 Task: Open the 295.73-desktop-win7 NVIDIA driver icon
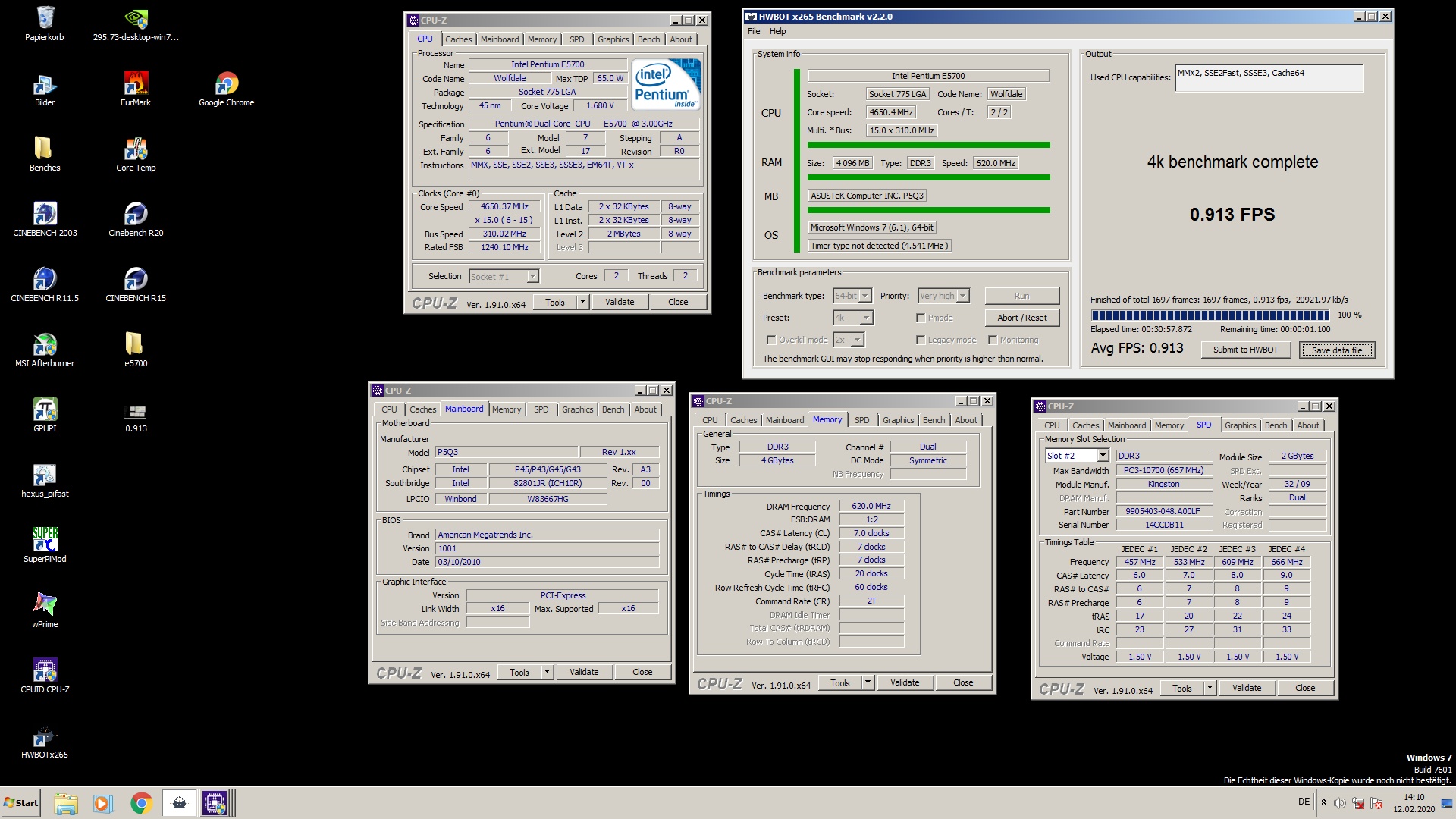[136, 23]
